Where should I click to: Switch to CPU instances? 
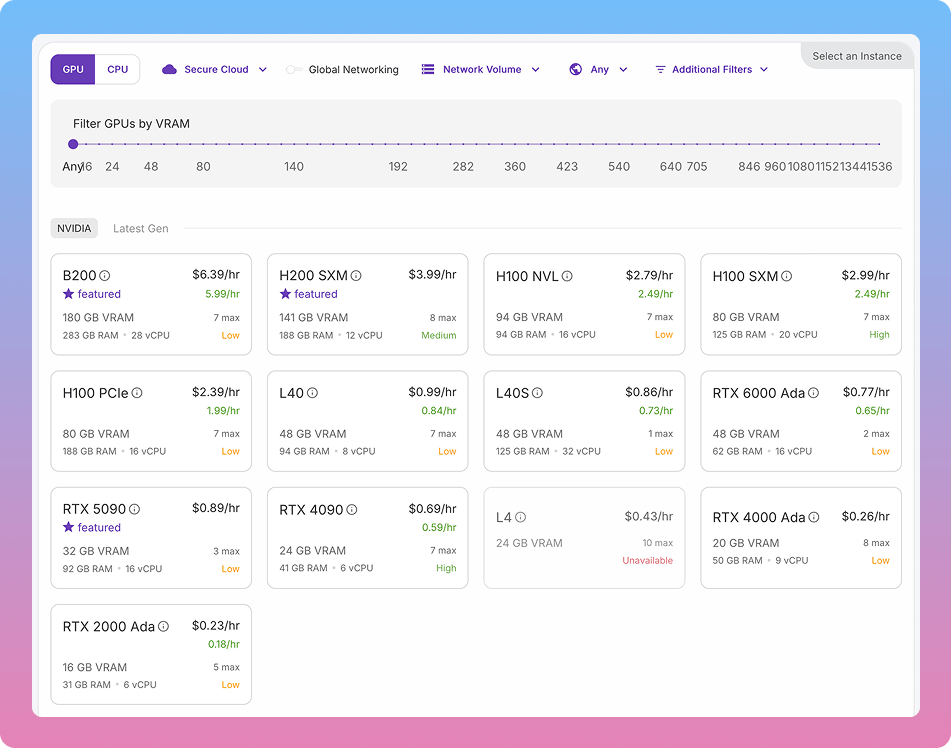coord(118,69)
